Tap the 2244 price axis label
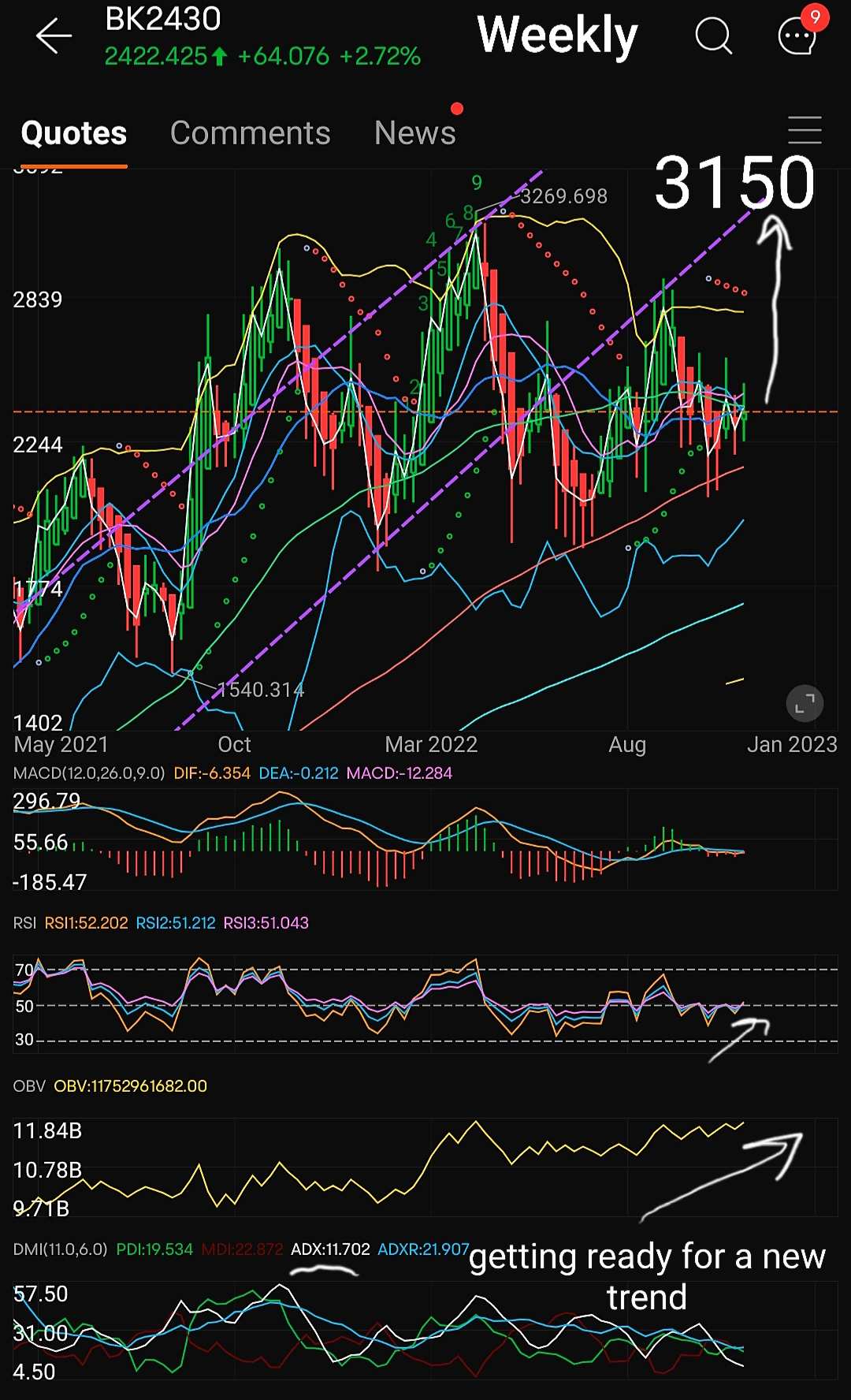This screenshot has height=1400, width=851. point(38,445)
